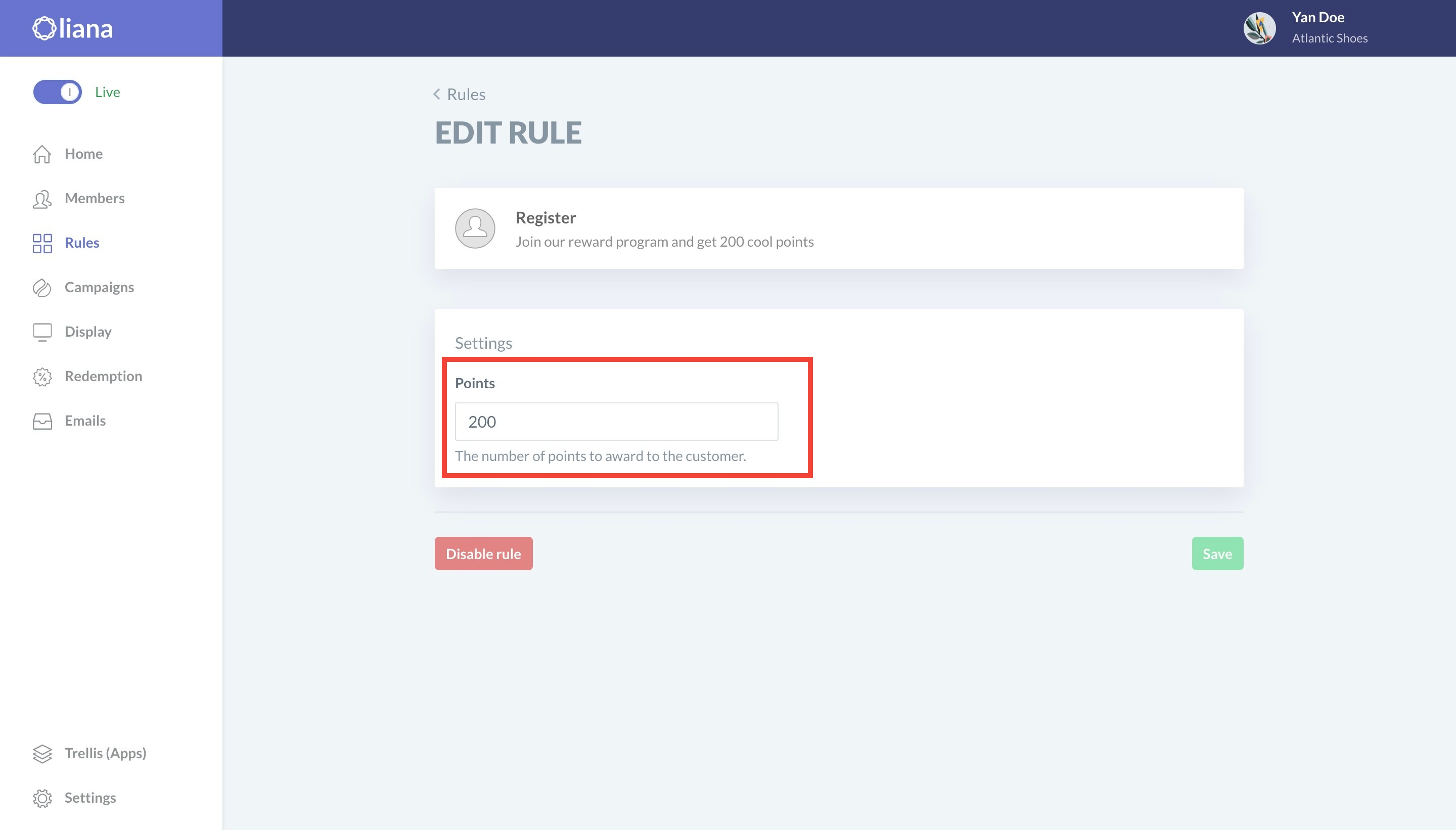The image size is (1456, 830).
Task: Open Yan Doe profile avatar
Action: (1259, 28)
